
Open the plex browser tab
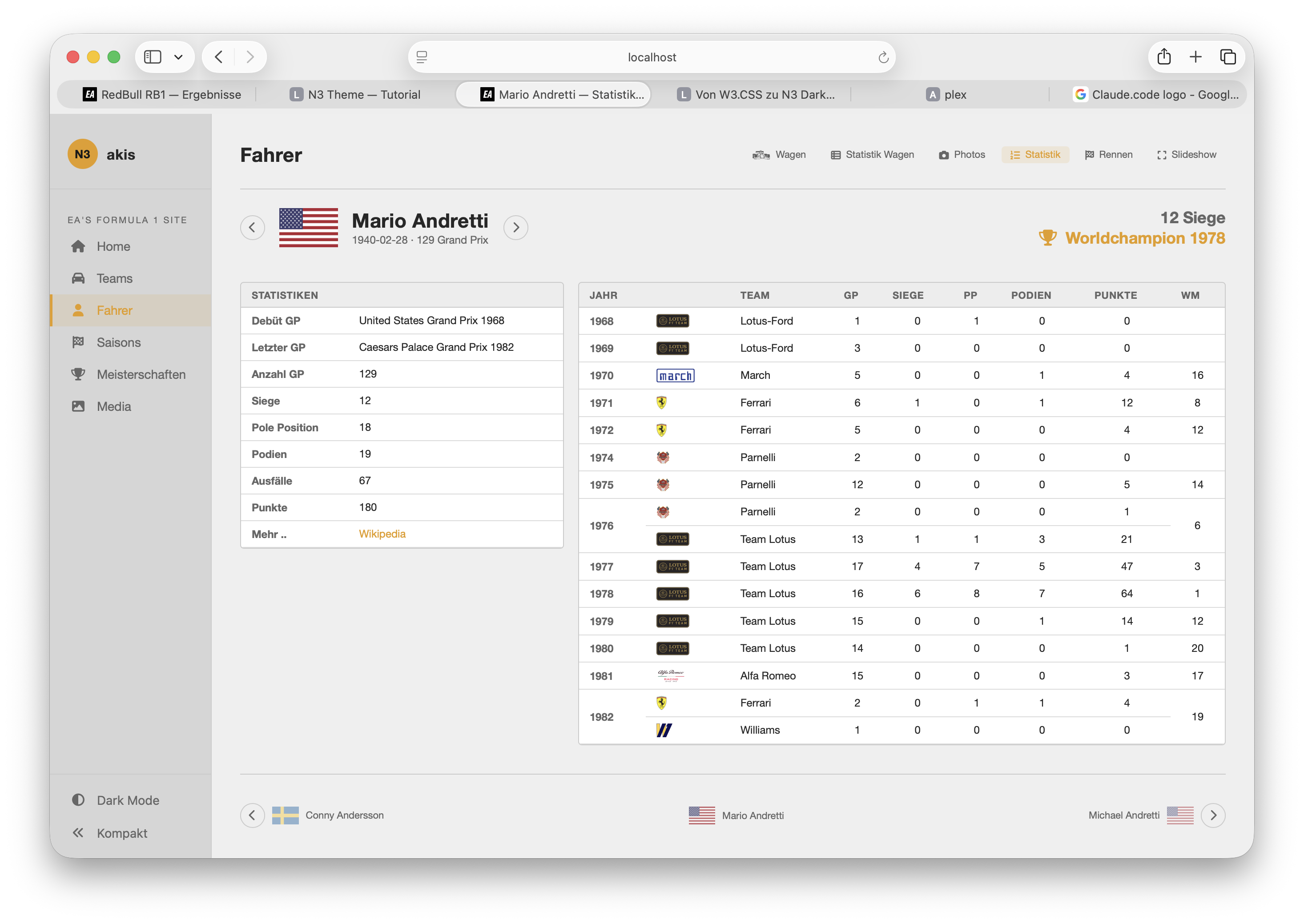click(947, 94)
